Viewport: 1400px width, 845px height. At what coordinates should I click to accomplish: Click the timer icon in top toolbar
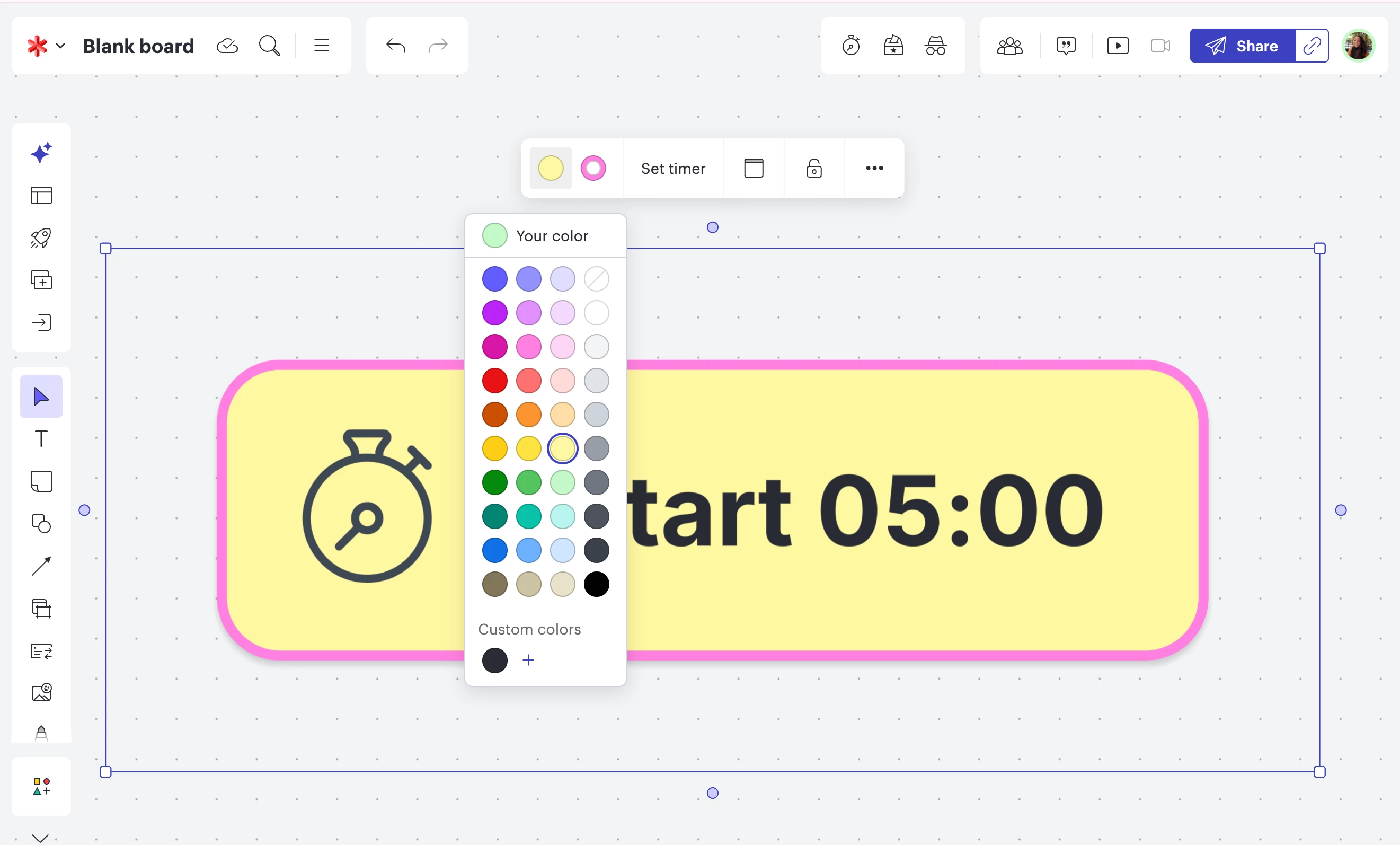(850, 46)
